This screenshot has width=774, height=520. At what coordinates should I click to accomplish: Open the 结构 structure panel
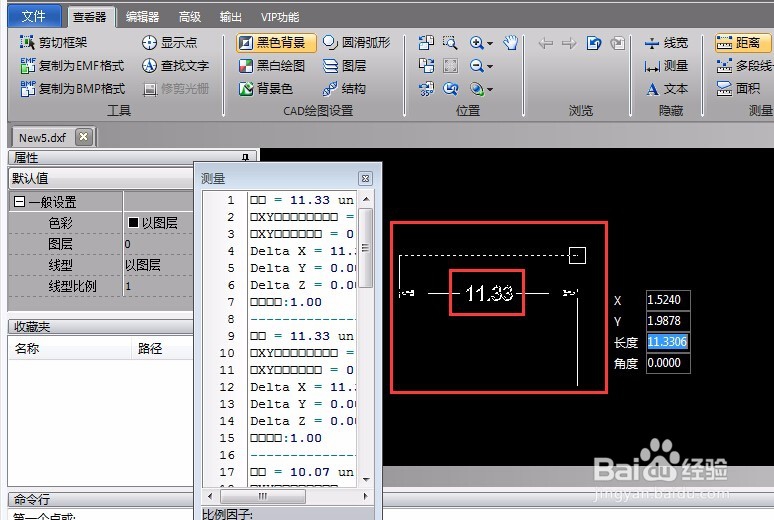344,89
